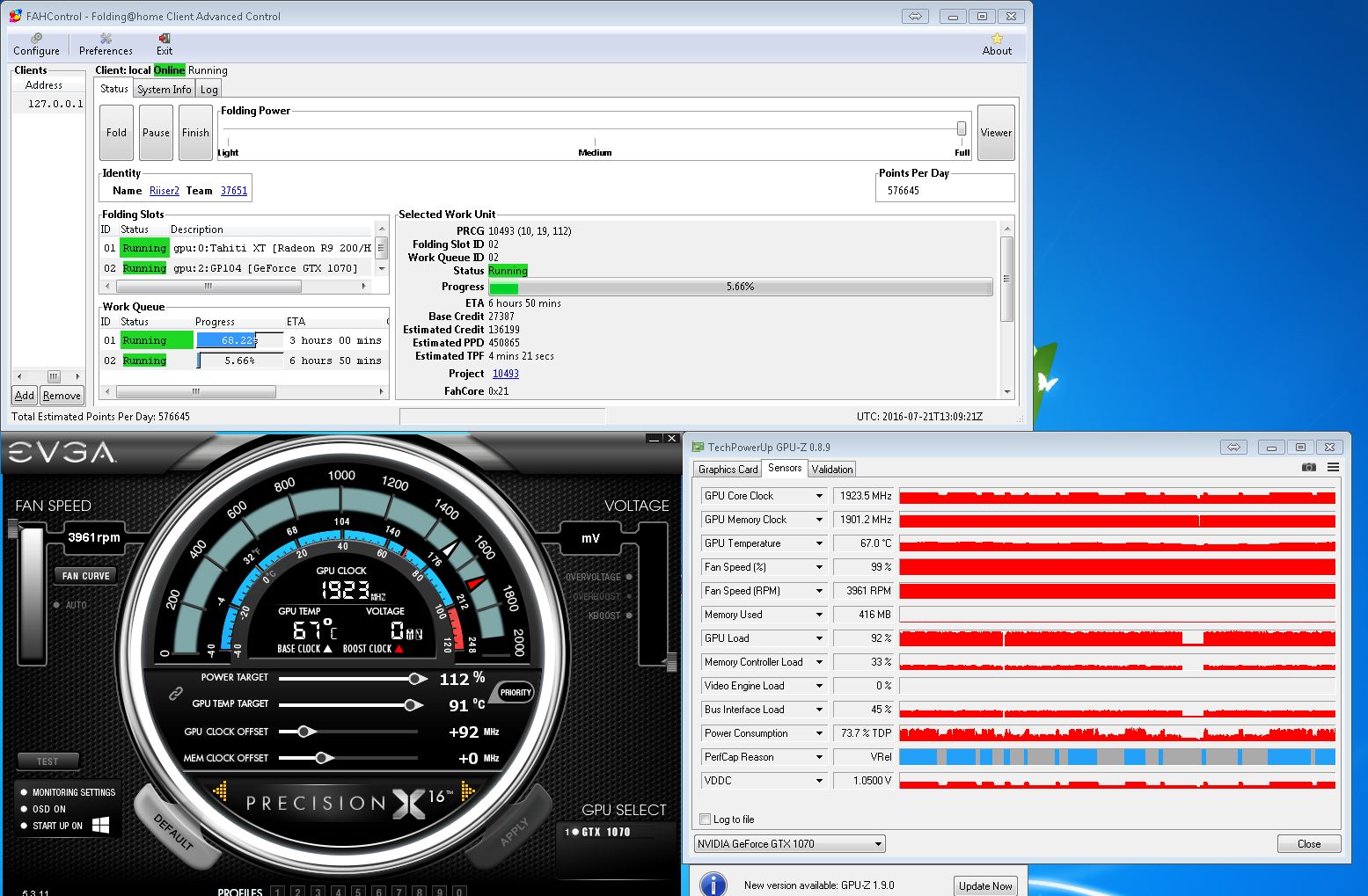Expand Fan Speed (%) sensor dropdown
1368x896 pixels.
coord(819,567)
